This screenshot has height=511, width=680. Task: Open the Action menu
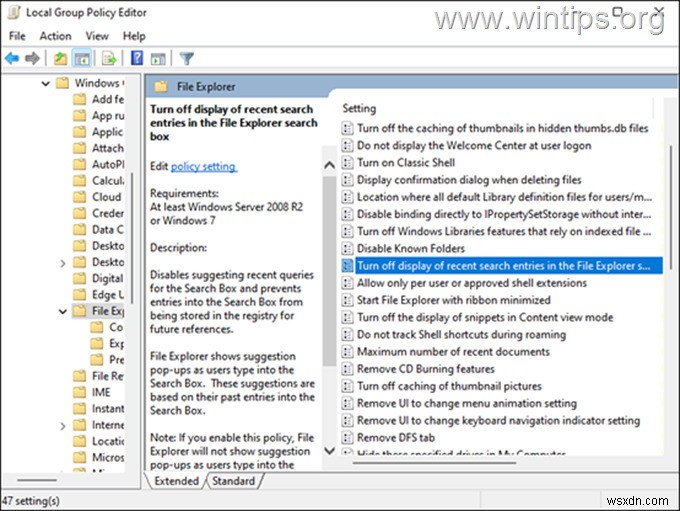(x=56, y=36)
